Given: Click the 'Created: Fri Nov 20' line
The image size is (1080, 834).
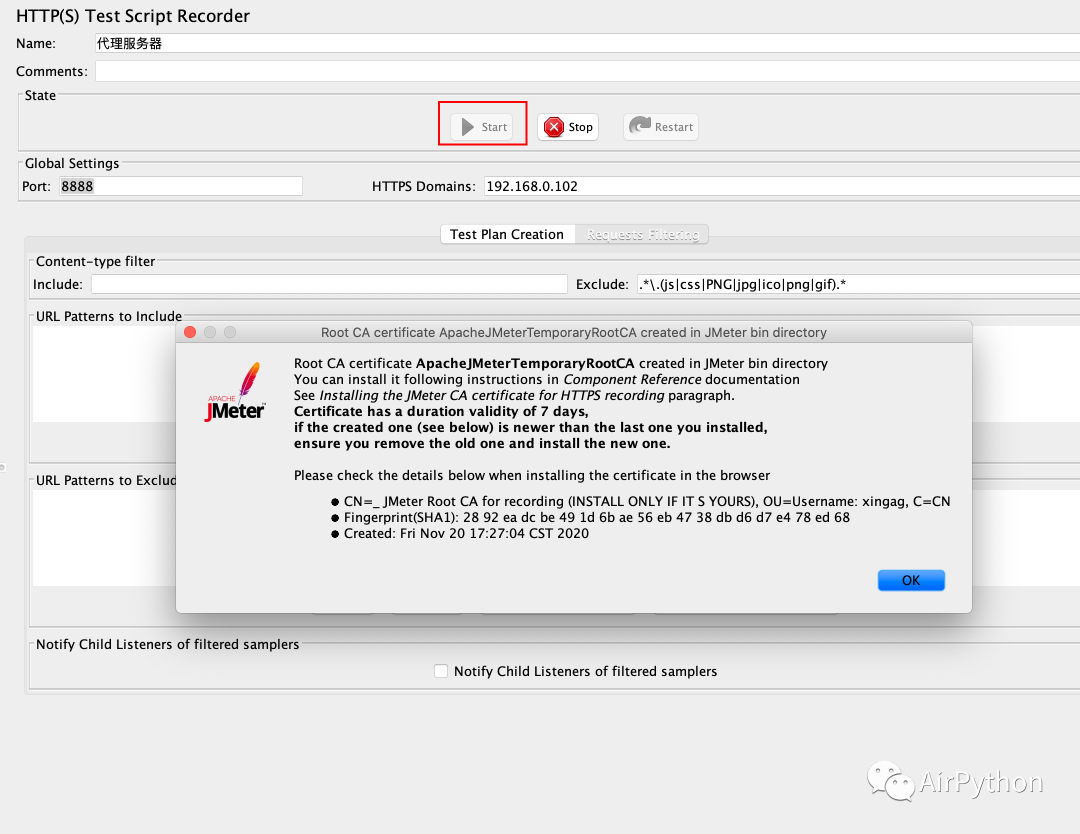Looking at the screenshot, I should 466,533.
